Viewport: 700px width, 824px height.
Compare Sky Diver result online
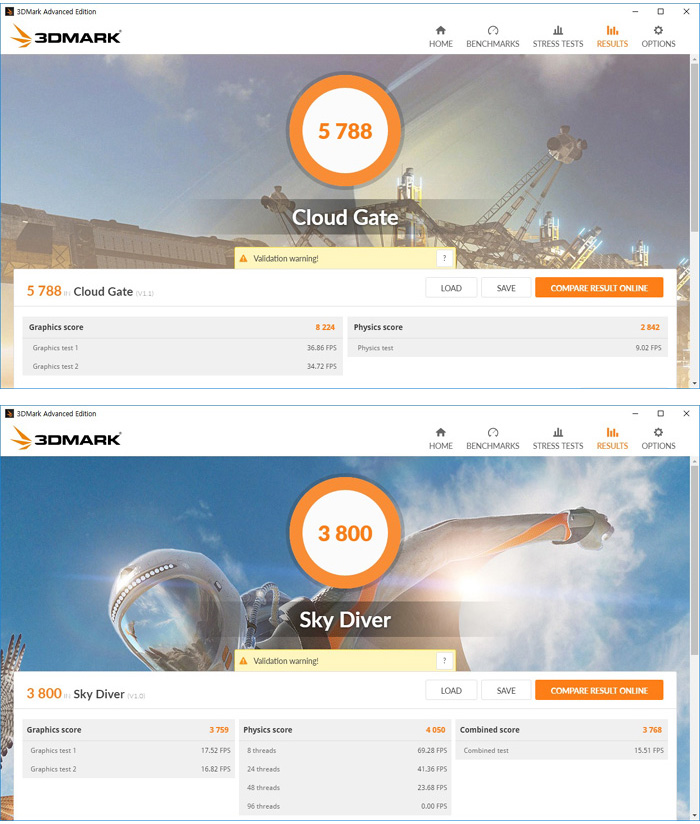(x=599, y=691)
